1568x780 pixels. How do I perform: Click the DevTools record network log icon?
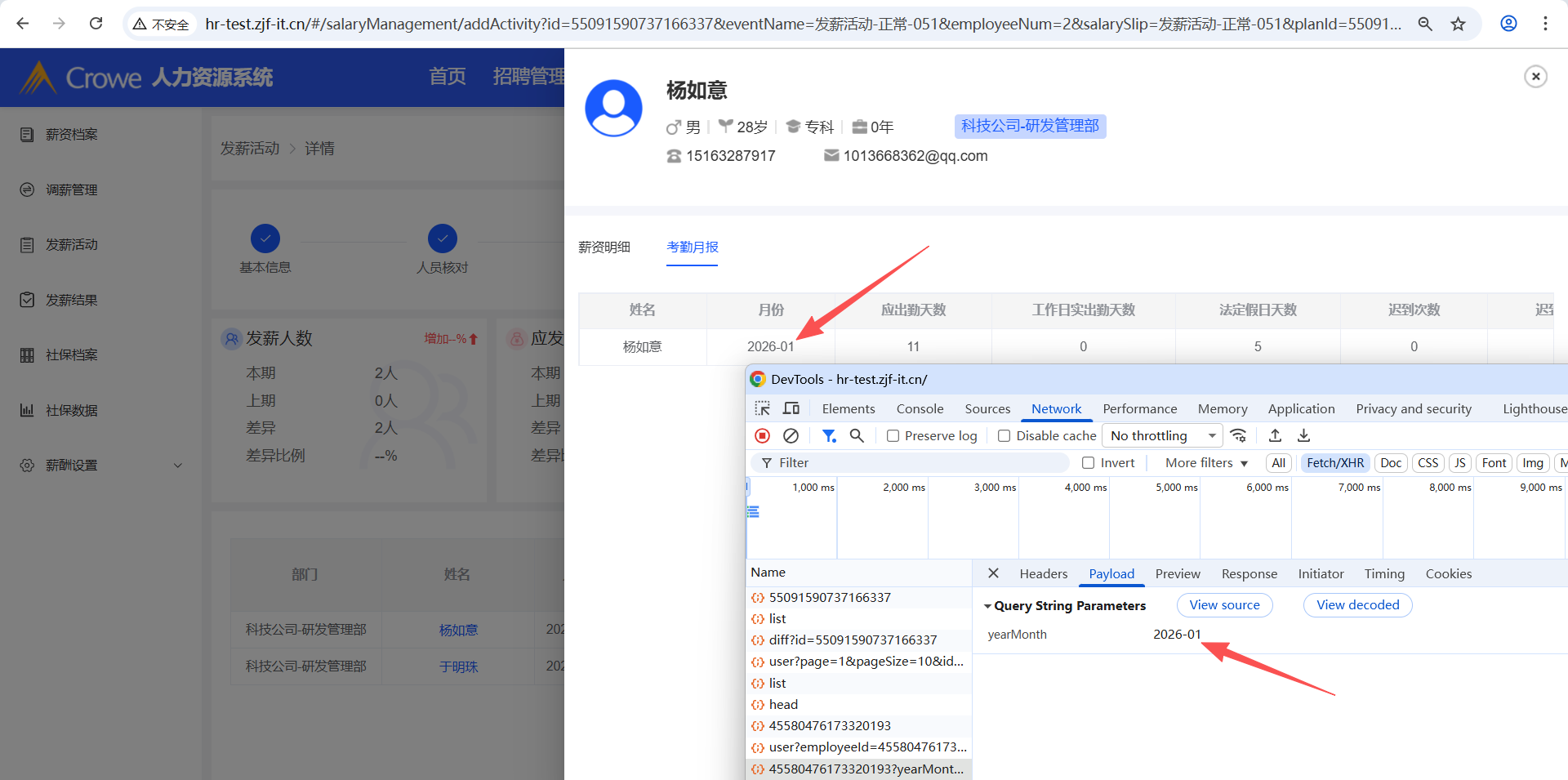762,436
